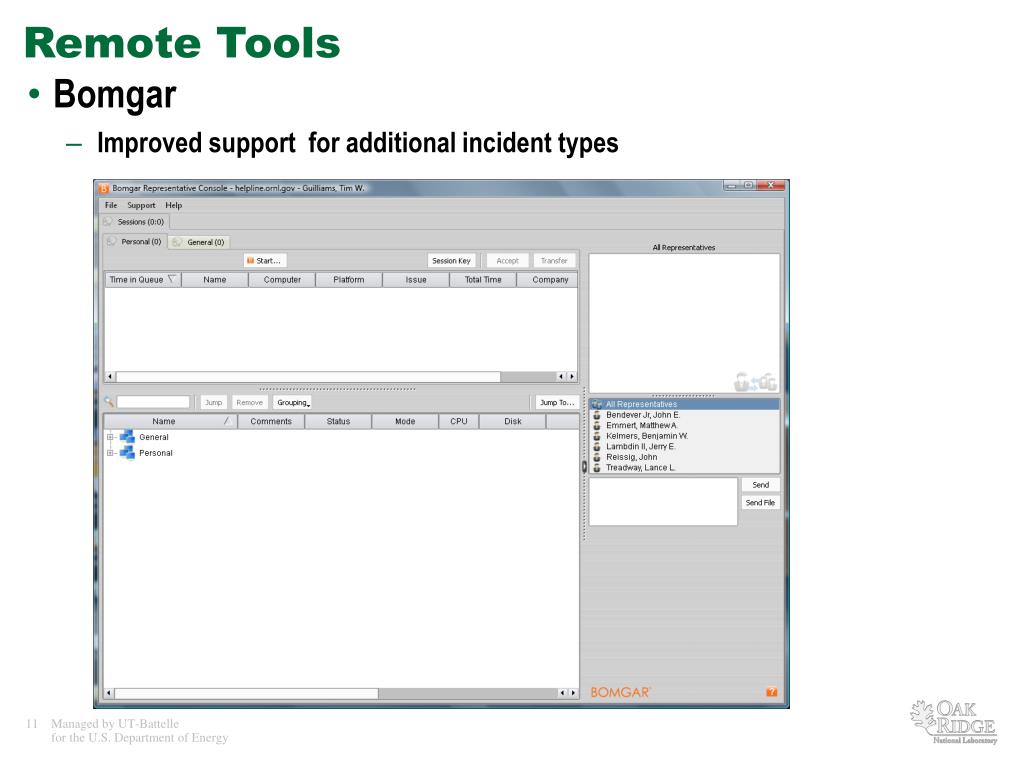Switch to the Personal (0) queue tab
Screen dimensions: 1024x768
click(135, 242)
